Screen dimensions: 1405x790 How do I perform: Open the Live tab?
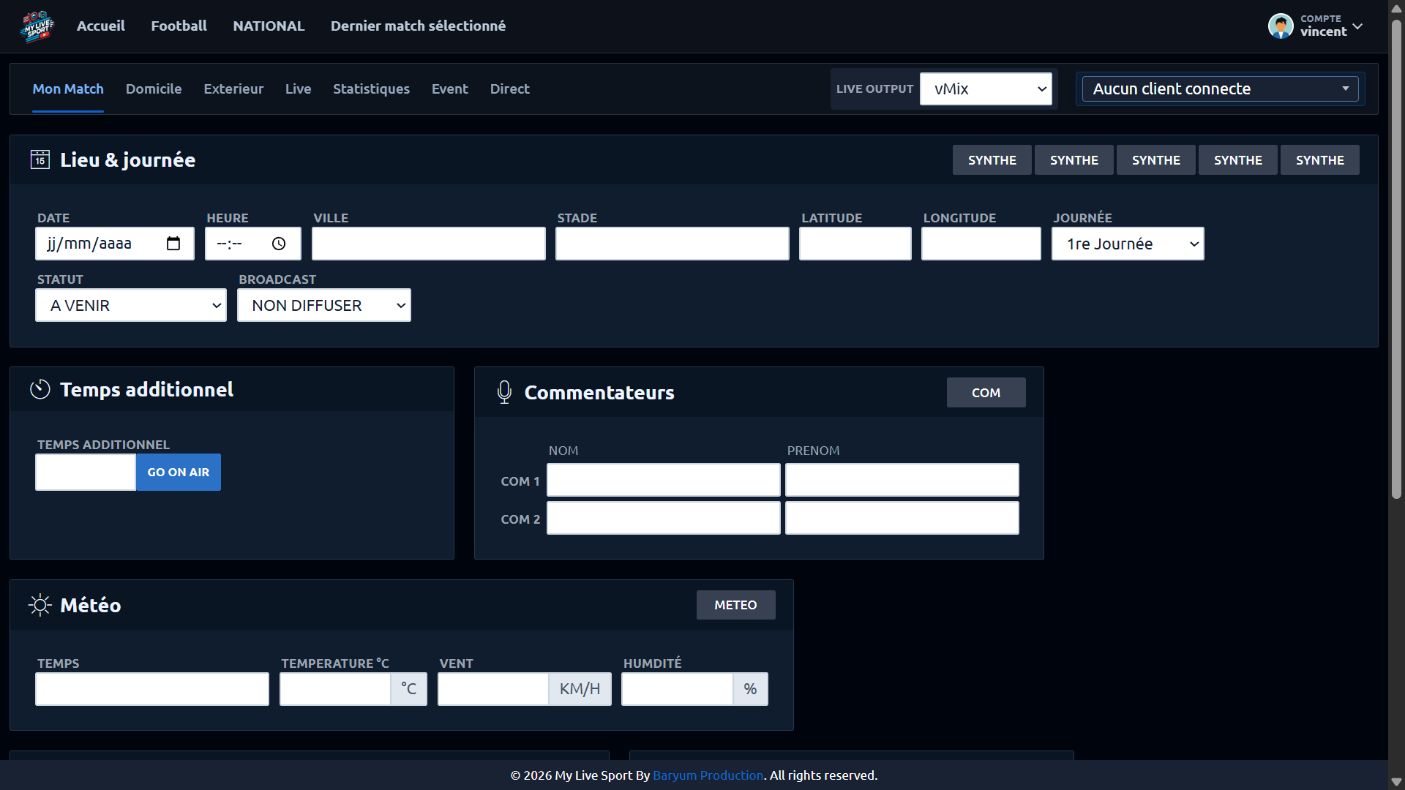[298, 89]
